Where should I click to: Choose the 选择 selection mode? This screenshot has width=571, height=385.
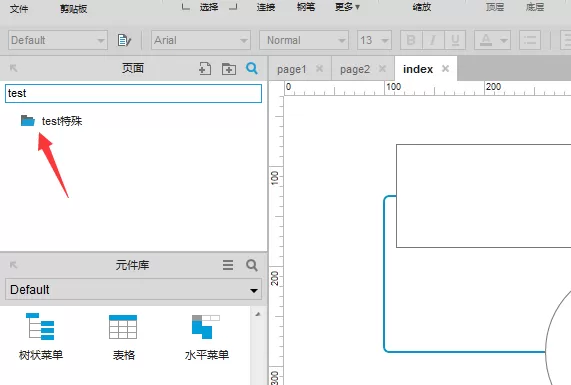tap(209, 7)
